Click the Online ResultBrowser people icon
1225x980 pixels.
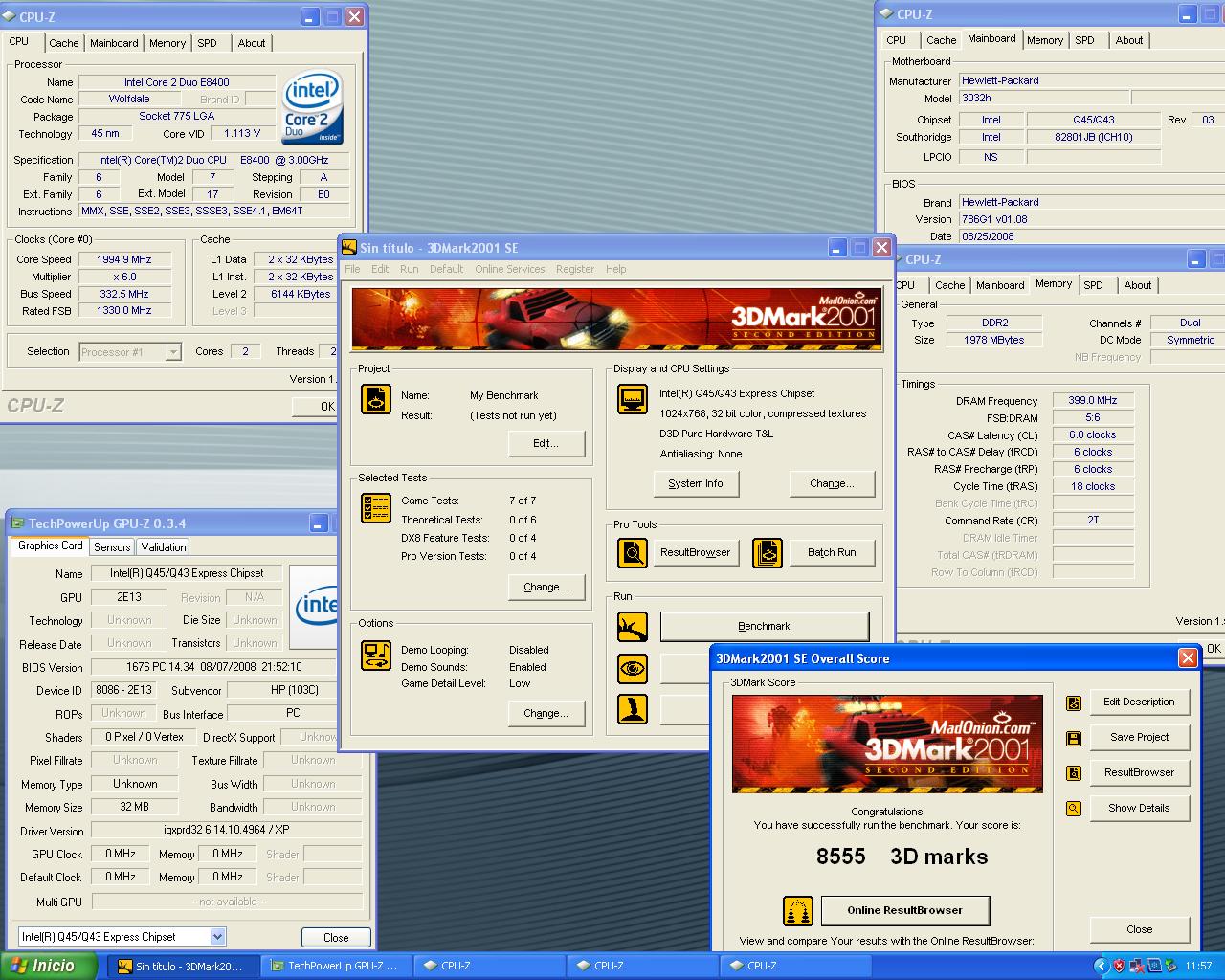797,911
